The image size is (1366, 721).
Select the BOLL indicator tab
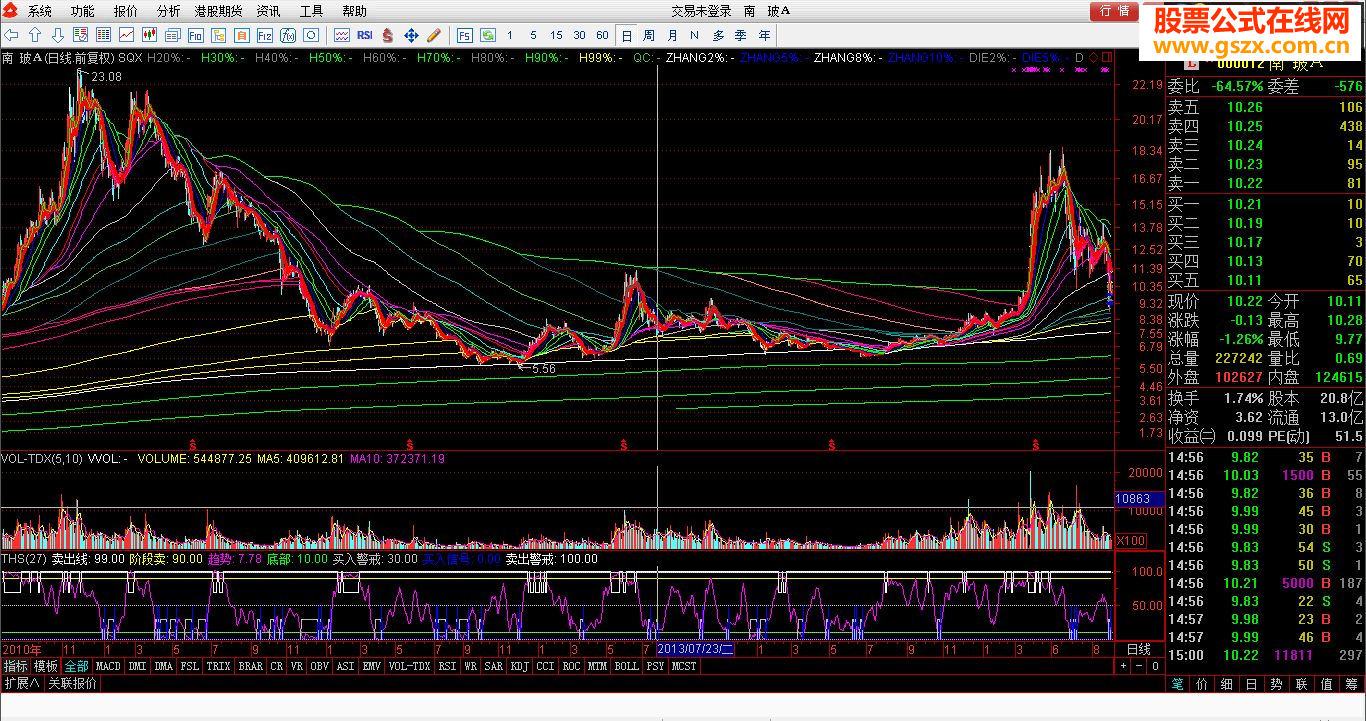tap(626, 666)
